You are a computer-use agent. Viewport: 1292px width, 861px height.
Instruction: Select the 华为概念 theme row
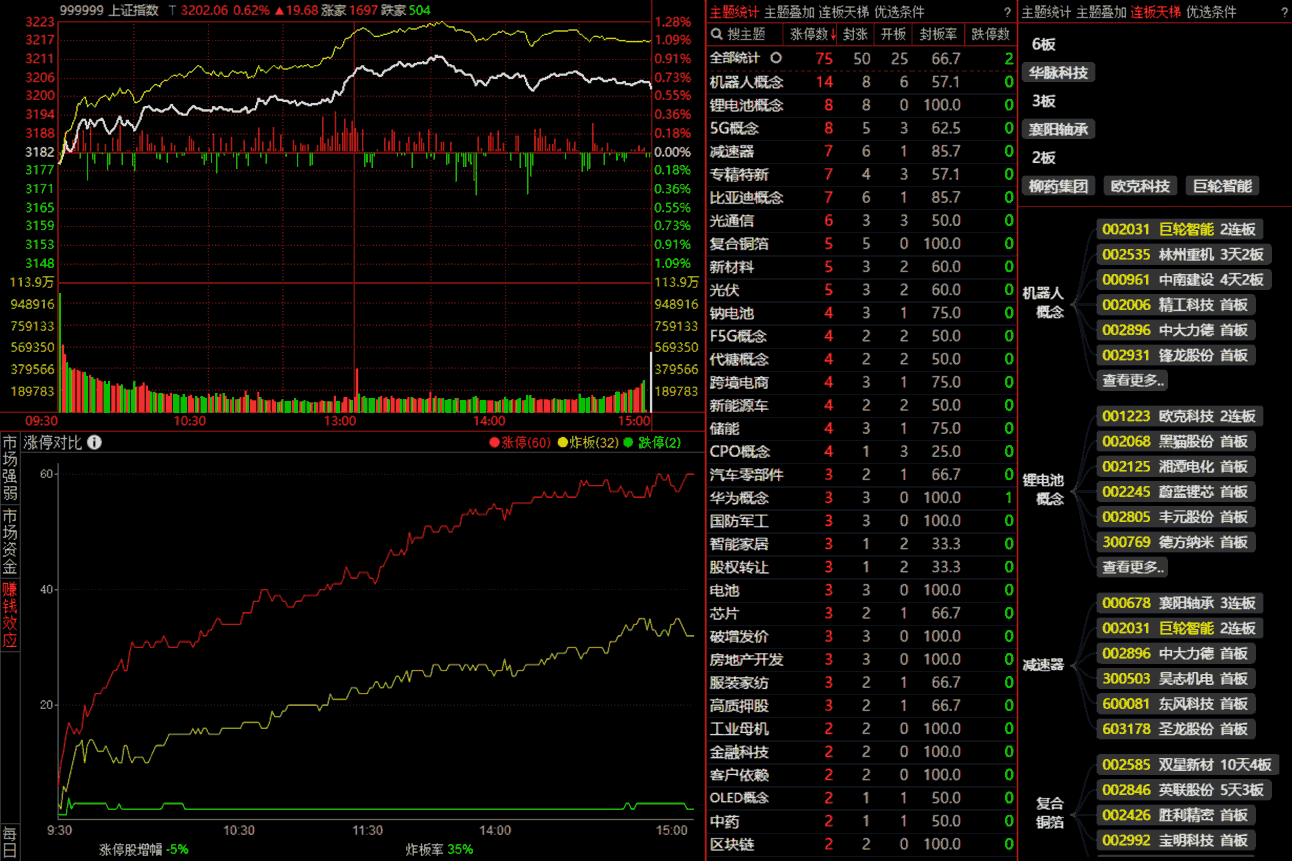click(x=861, y=497)
